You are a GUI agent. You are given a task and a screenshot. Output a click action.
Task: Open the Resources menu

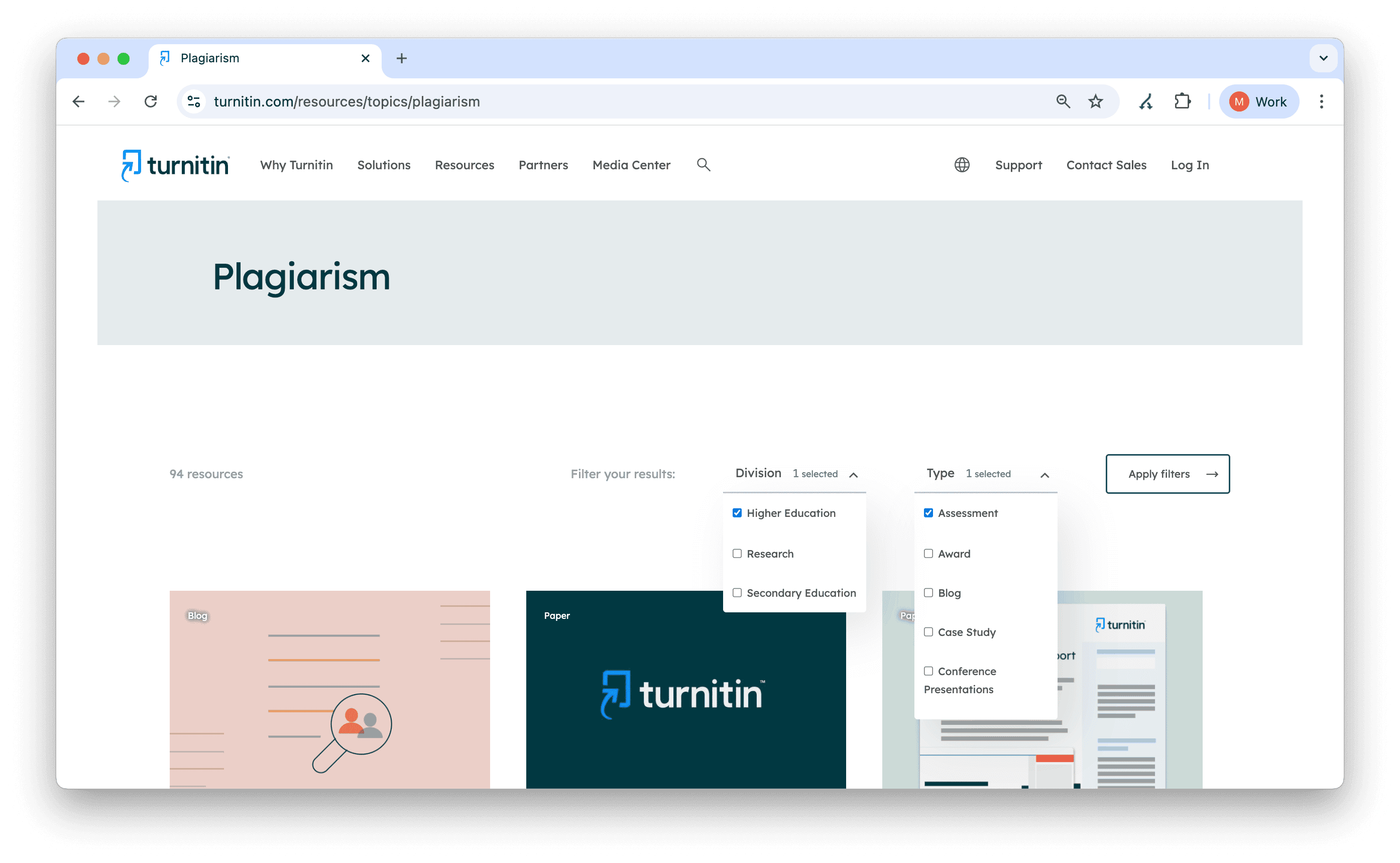click(464, 165)
